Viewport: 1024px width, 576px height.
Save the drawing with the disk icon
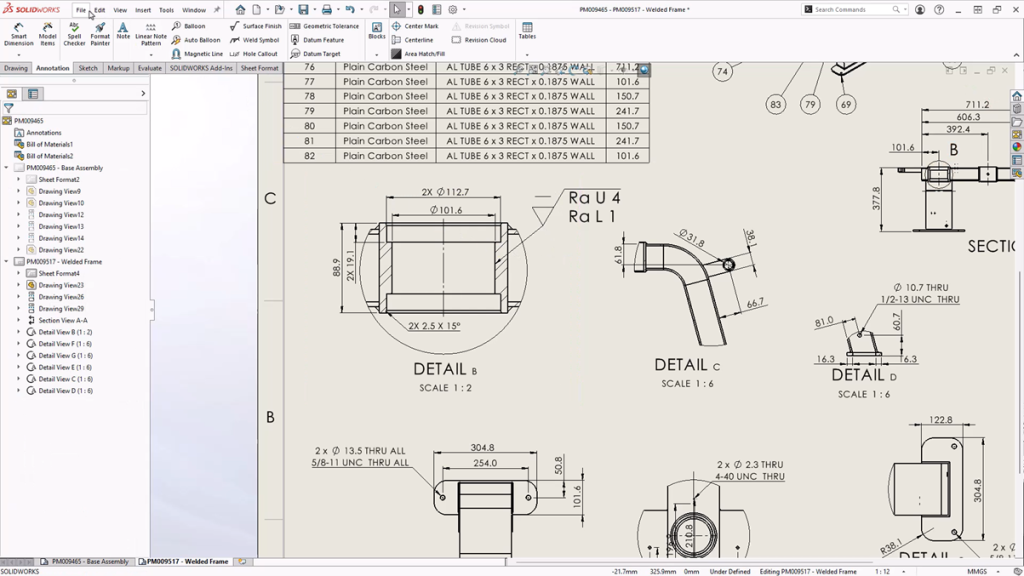303,10
